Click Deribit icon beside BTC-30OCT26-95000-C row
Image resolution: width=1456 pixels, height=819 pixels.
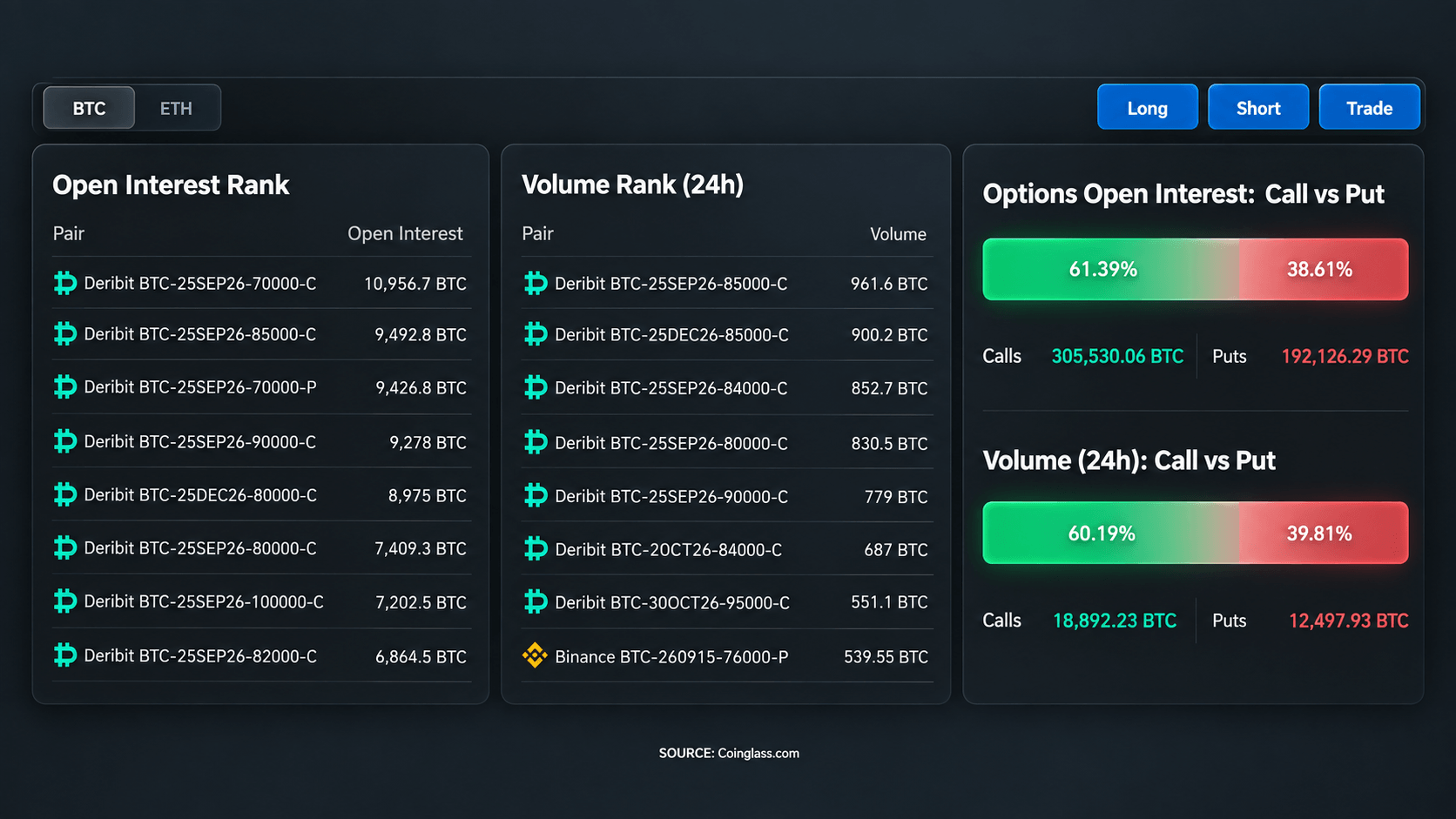(x=536, y=602)
